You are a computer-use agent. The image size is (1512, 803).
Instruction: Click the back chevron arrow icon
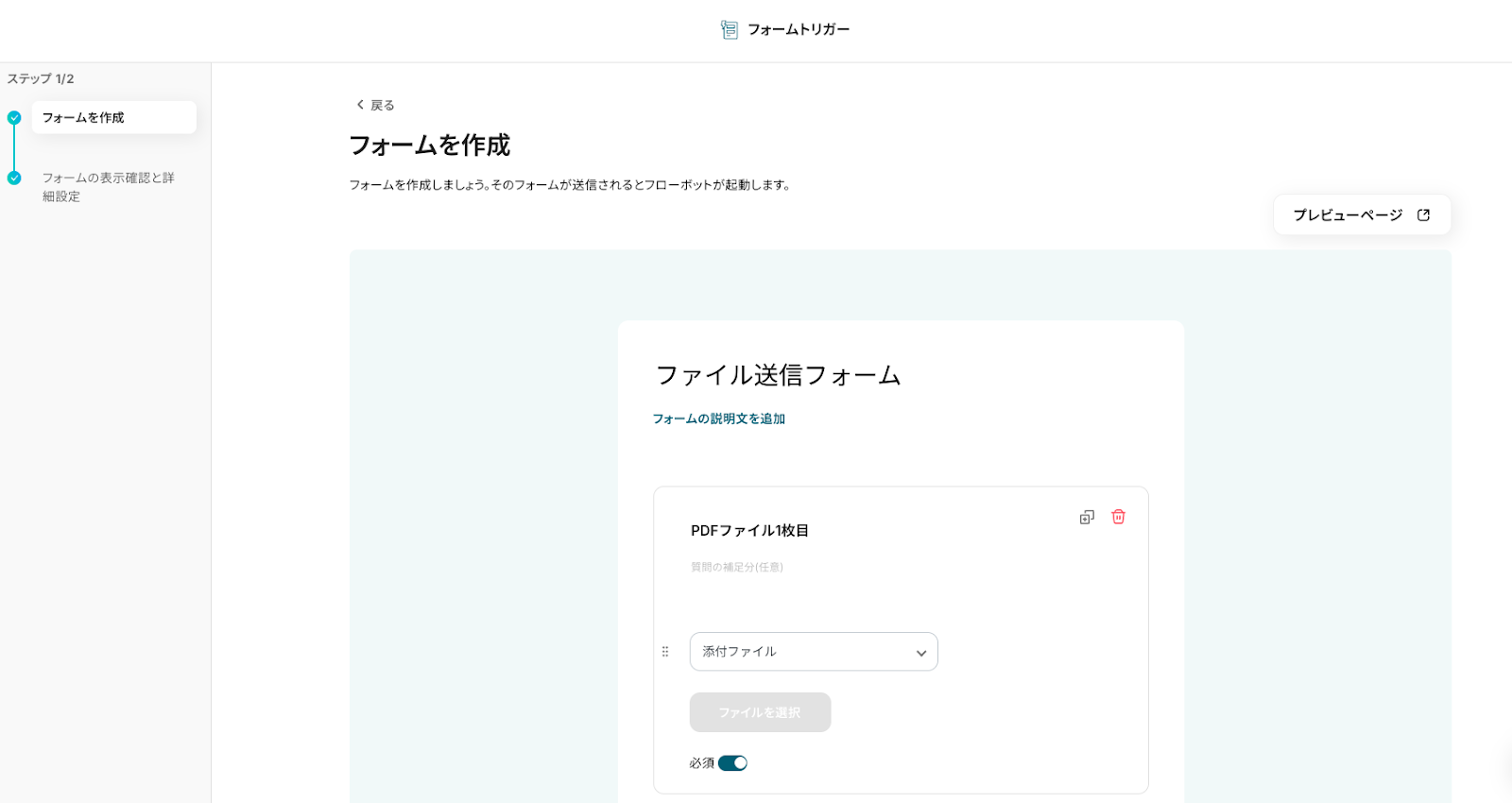pyautogui.click(x=360, y=105)
